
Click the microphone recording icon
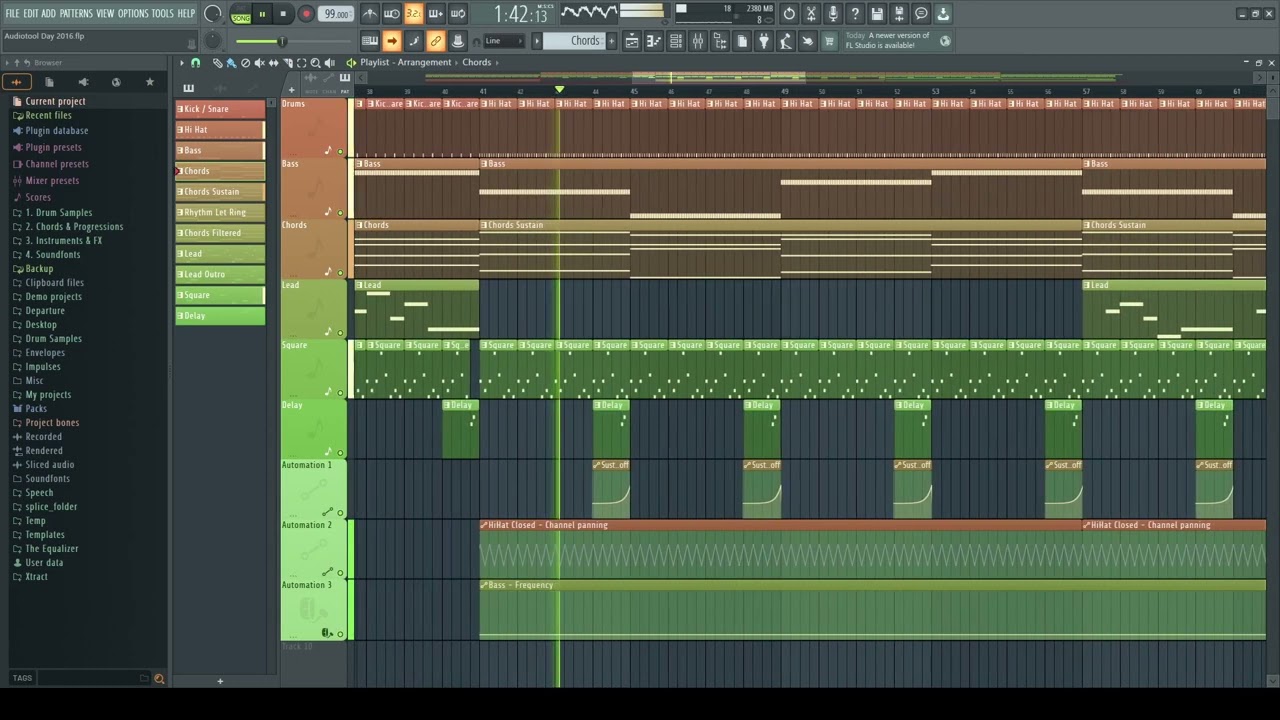coord(833,14)
